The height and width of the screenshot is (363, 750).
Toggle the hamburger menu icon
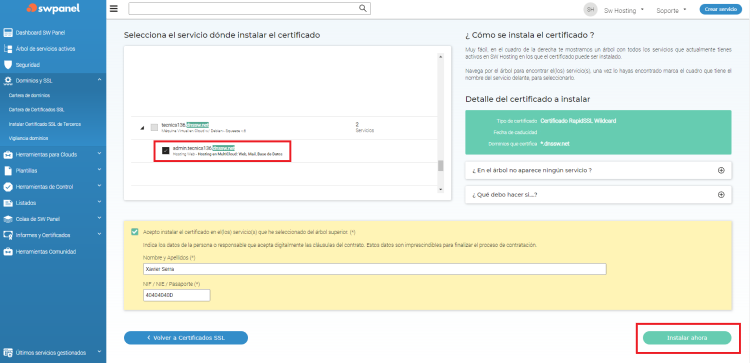[113, 9]
